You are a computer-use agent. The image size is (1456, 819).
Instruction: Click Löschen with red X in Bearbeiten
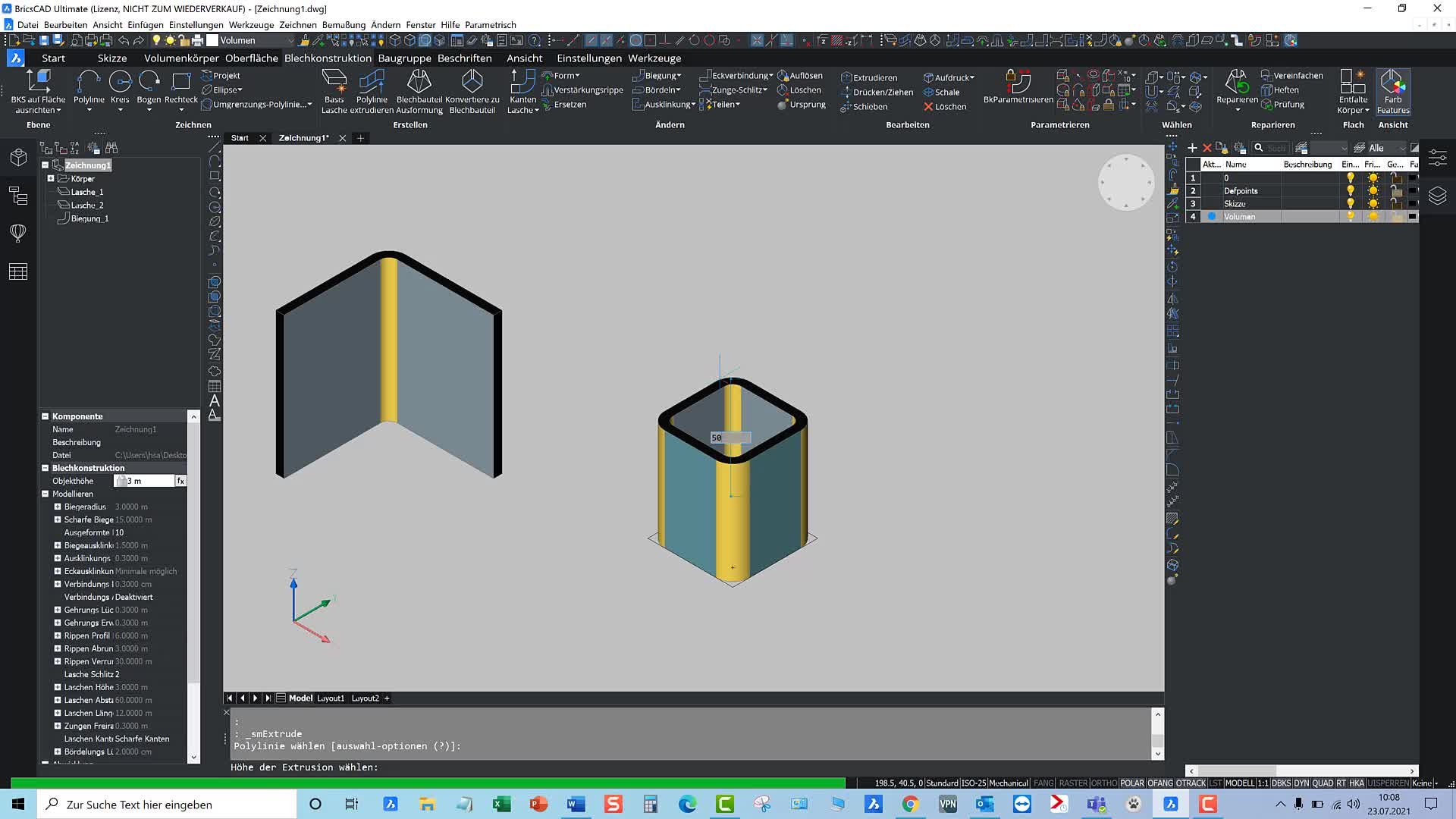[945, 106]
